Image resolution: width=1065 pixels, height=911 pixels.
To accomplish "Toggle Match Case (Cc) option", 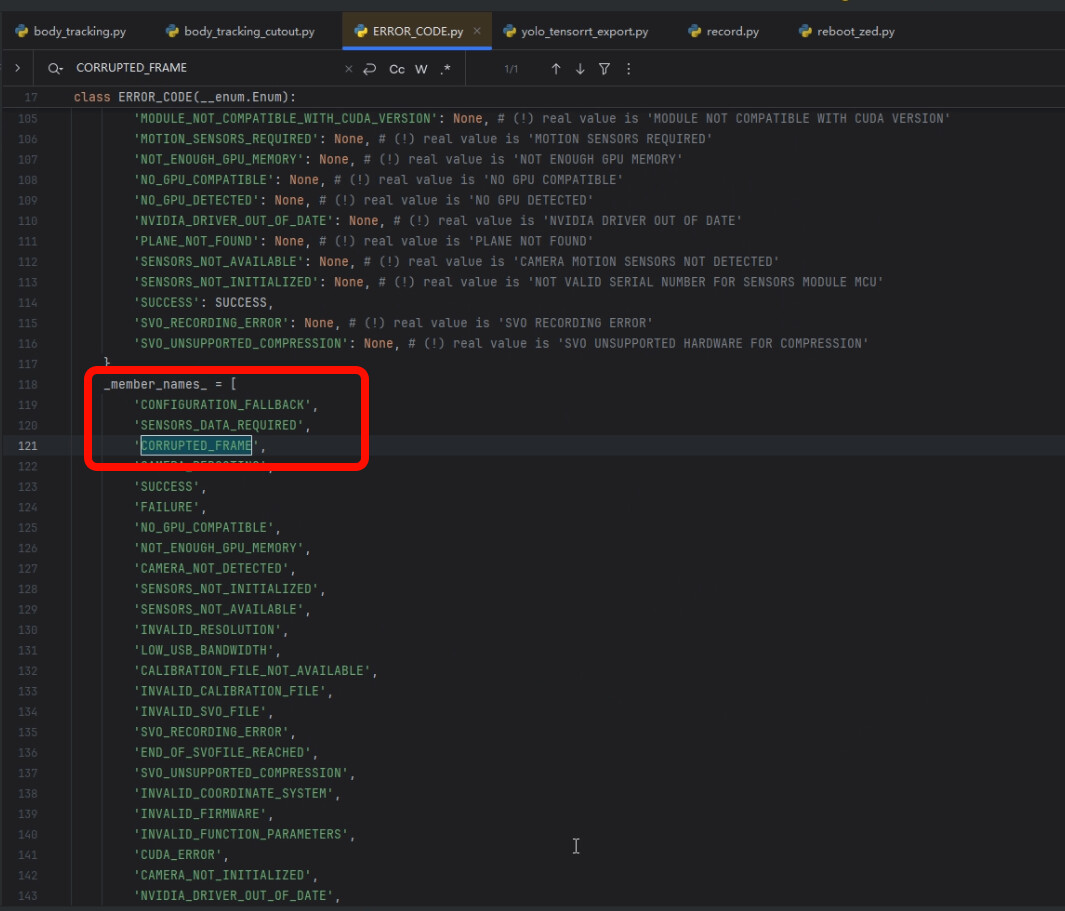I will [x=397, y=69].
